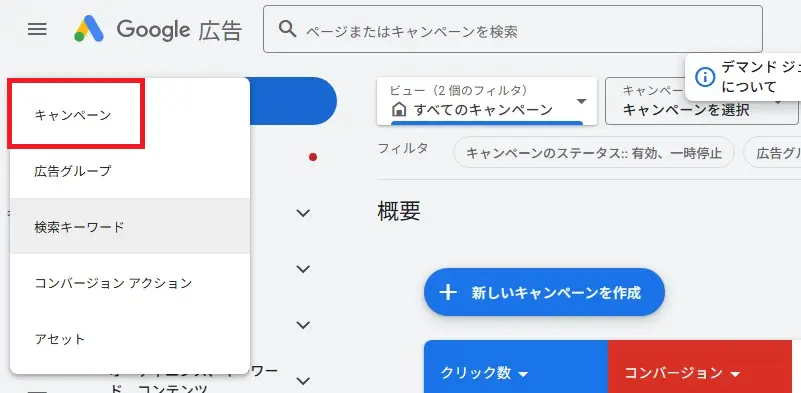
Task: Focus the ページまたはキャンペーンを検索 search field
Action: (x=512, y=29)
